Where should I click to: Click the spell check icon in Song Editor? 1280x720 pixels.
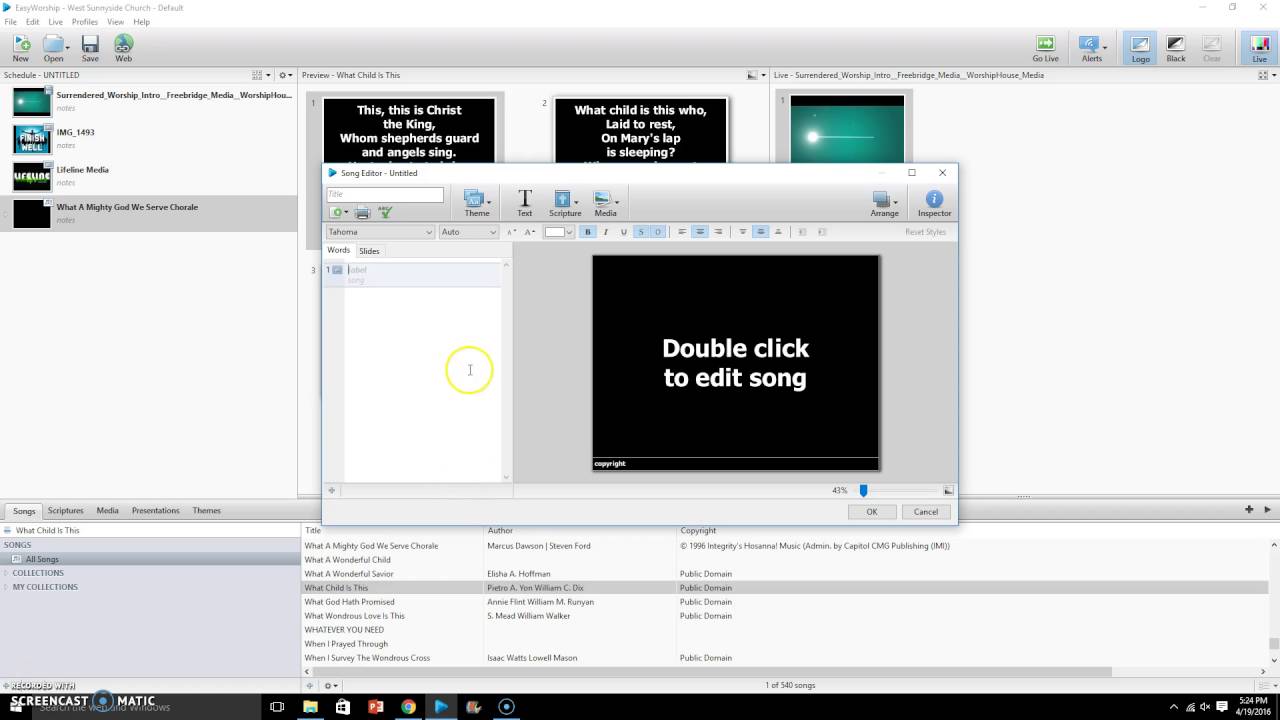coord(385,213)
